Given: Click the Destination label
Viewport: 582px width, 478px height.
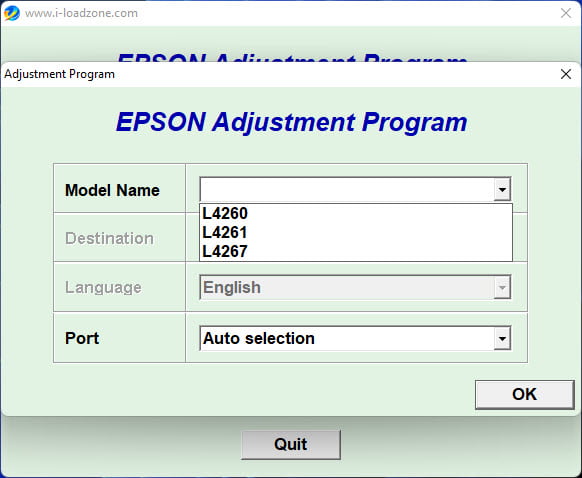Looking at the screenshot, I should pos(109,238).
